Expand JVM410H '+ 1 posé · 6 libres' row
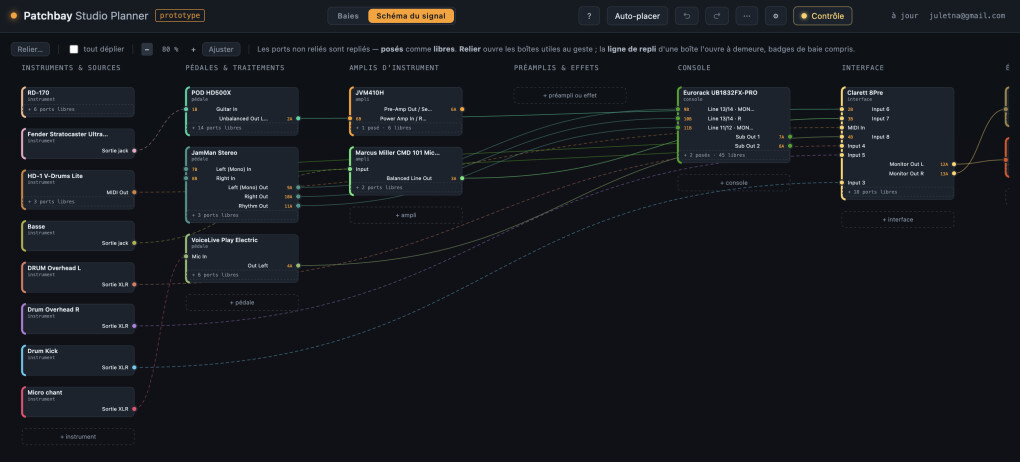Image resolution: width=1020 pixels, height=462 pixels. tap(407, 128)
